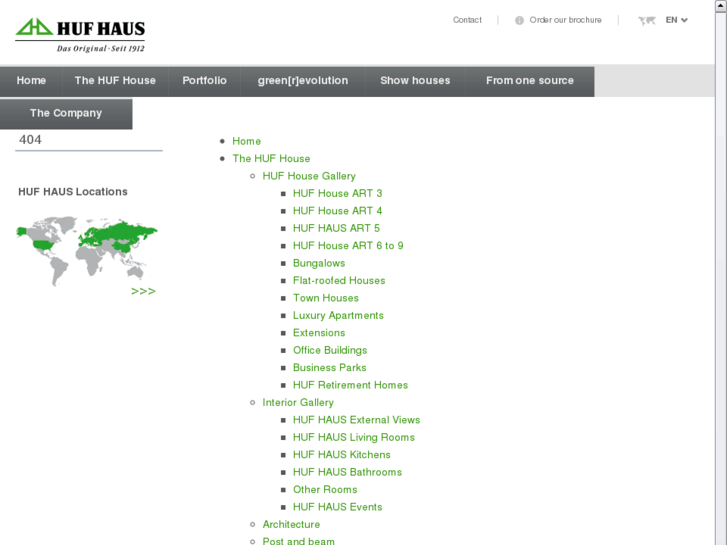The width and height of the screenshot is (727, 545).
Task: Open the EN language dropdown
Action: (x=676, y=20)
